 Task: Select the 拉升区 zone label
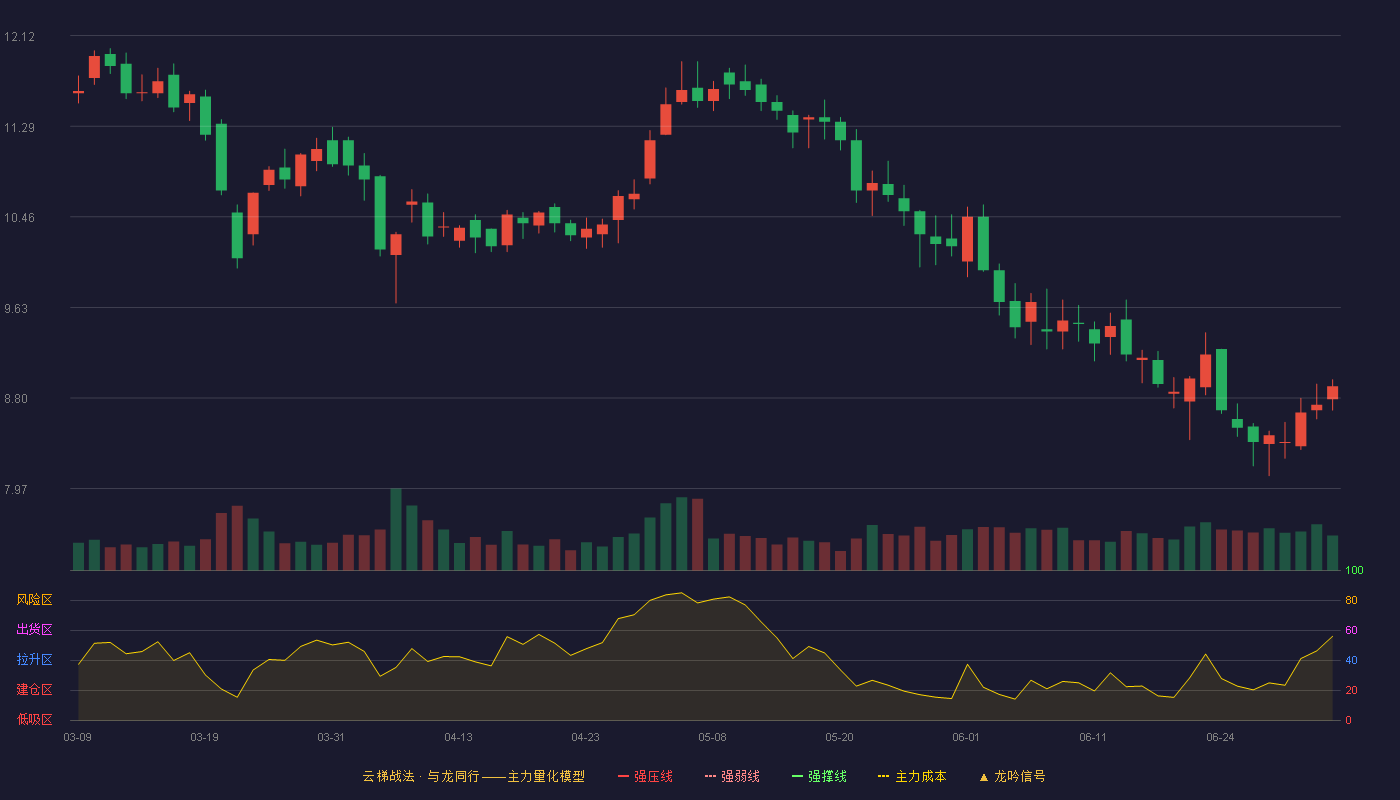click(x=34, y=660)
